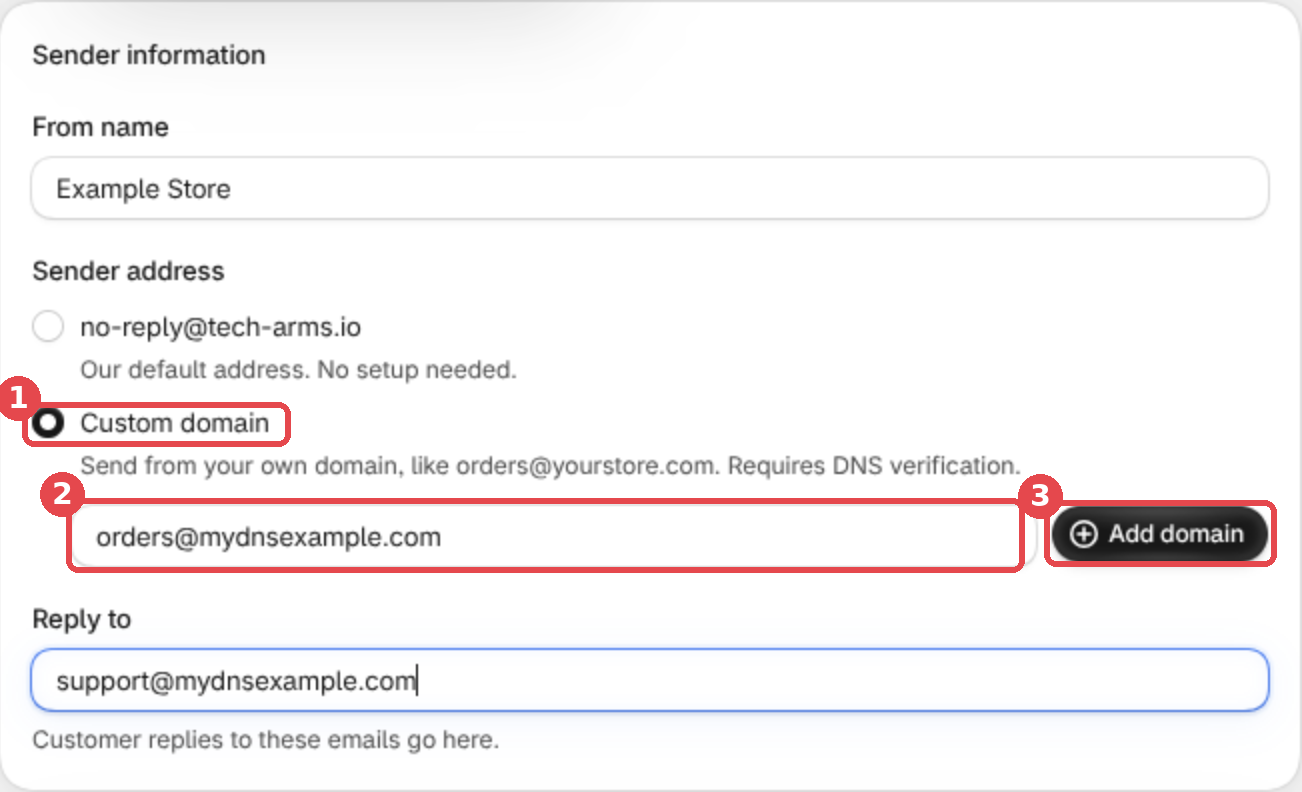Click into the orders@mydnsexample.com address field
Screen dimensions: 1302x792
tap(547, 538)
